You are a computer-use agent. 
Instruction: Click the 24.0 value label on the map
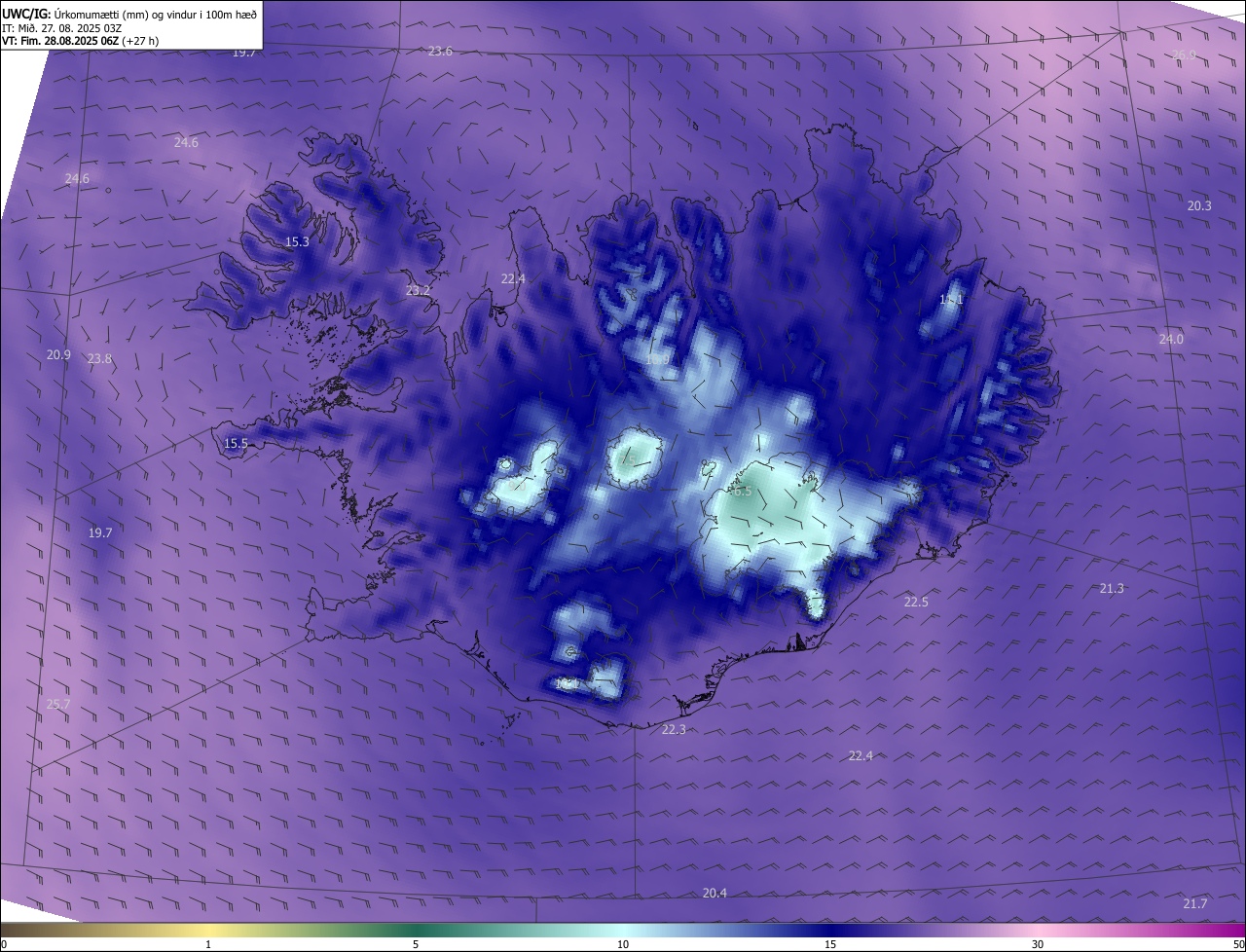point(1171,339)
